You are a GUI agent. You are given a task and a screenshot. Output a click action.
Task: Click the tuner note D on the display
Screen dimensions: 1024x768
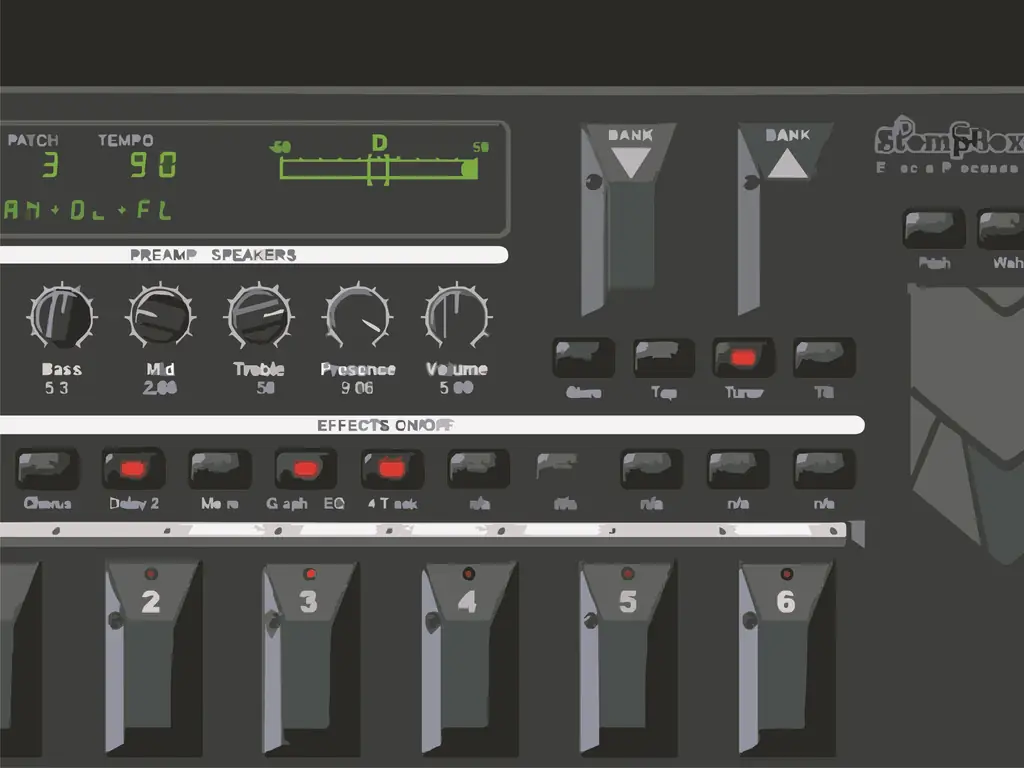click(x=379, y=142)
